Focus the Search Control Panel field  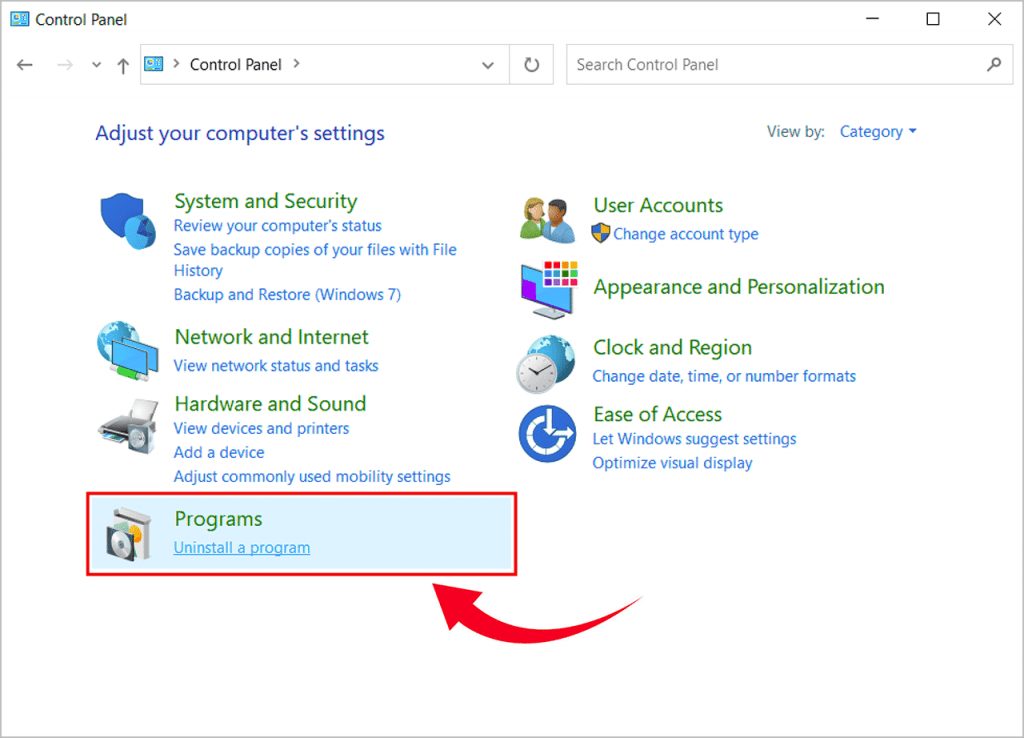pos(790,65)
